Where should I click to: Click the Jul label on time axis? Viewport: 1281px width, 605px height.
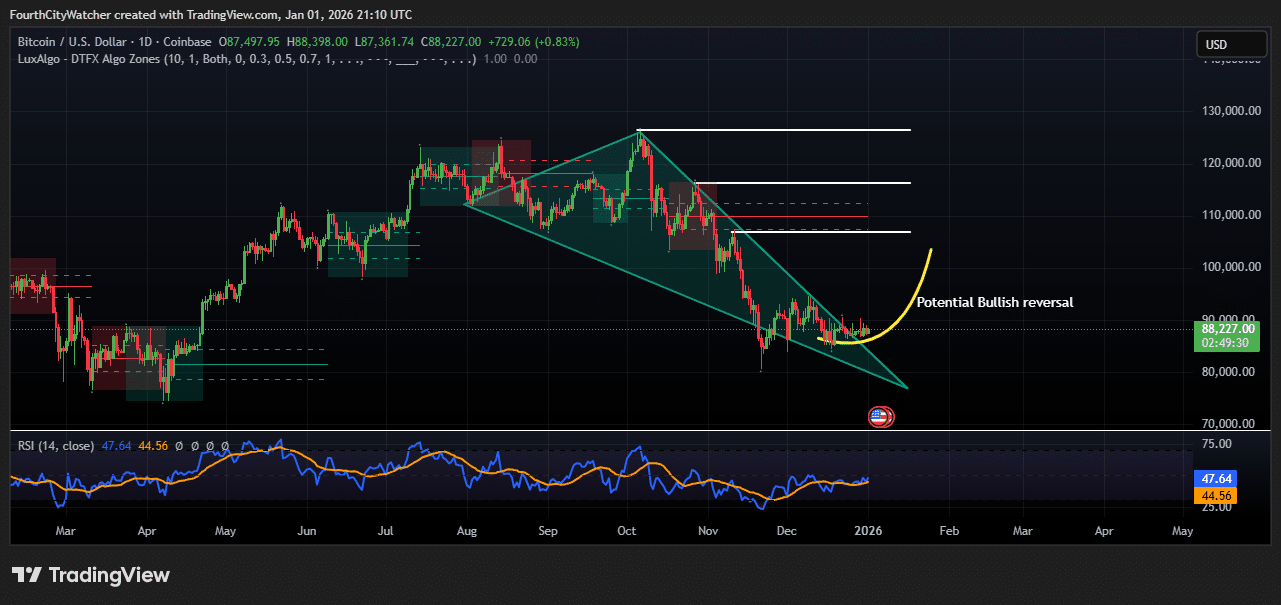click(387, 531)
